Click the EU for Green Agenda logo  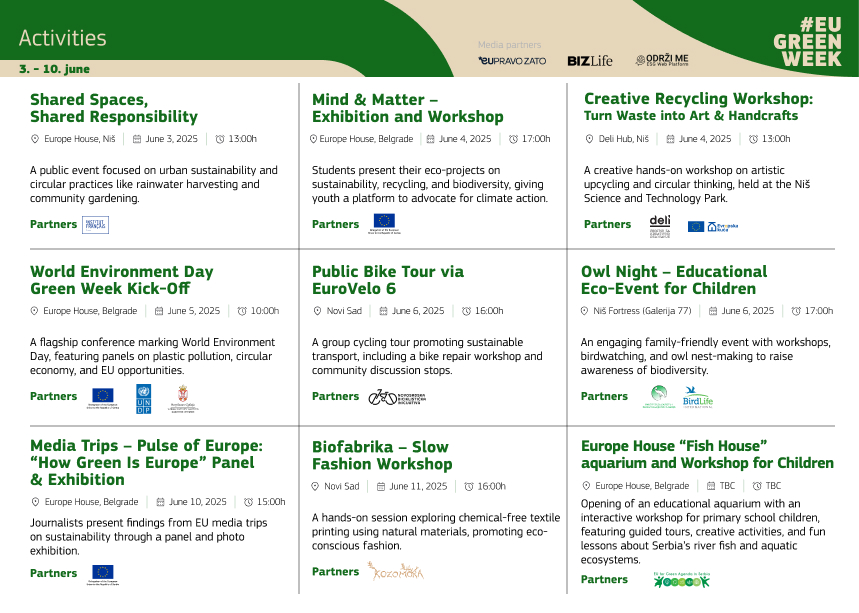tap(682, 580)
